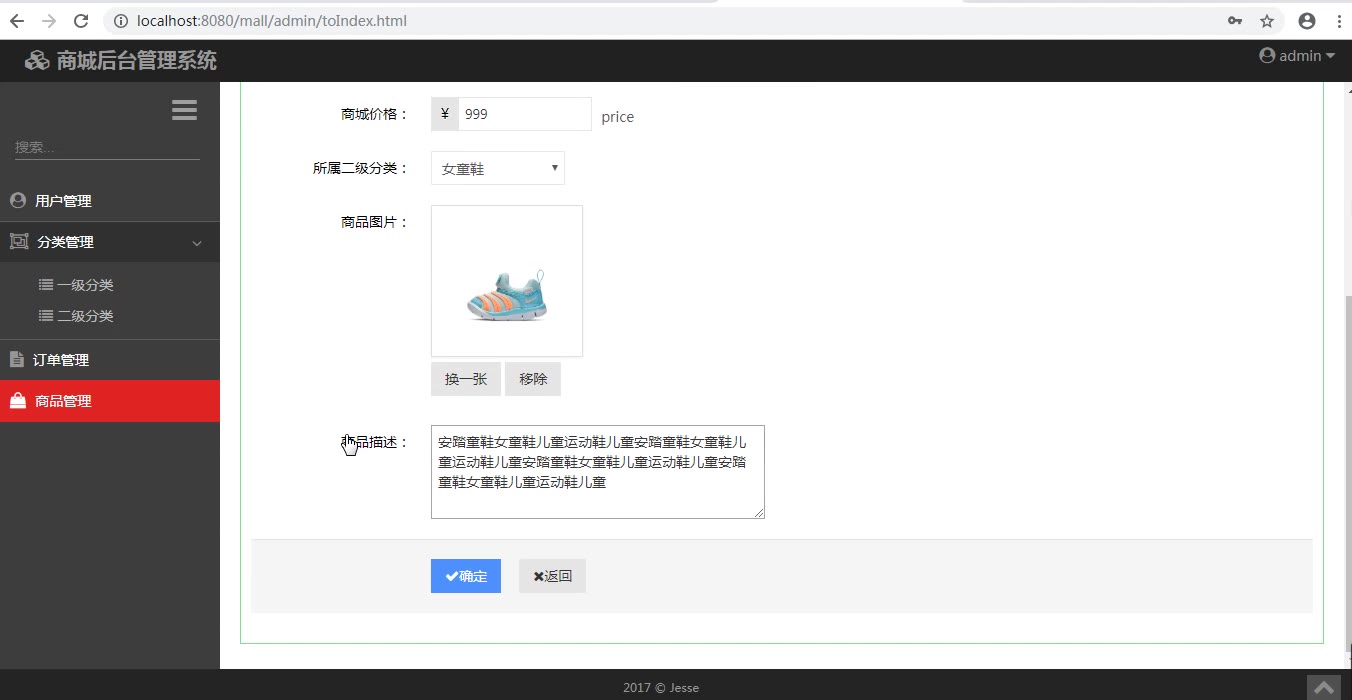Viewport: 1352px width, 700px height.
Task: Click the list icon beside 二级分类
Action: point(46,315)
